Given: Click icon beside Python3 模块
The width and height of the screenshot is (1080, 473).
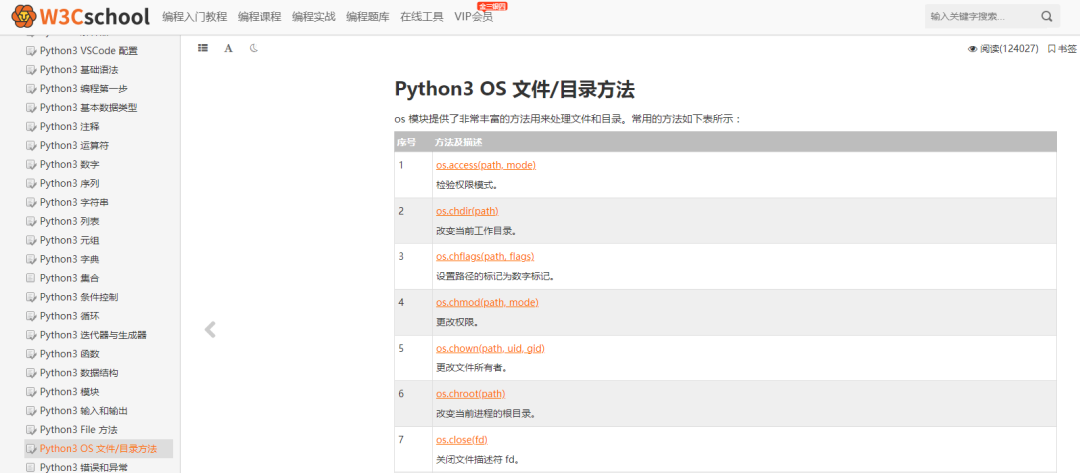Looking at the screenshot, I should pos(30,391).
